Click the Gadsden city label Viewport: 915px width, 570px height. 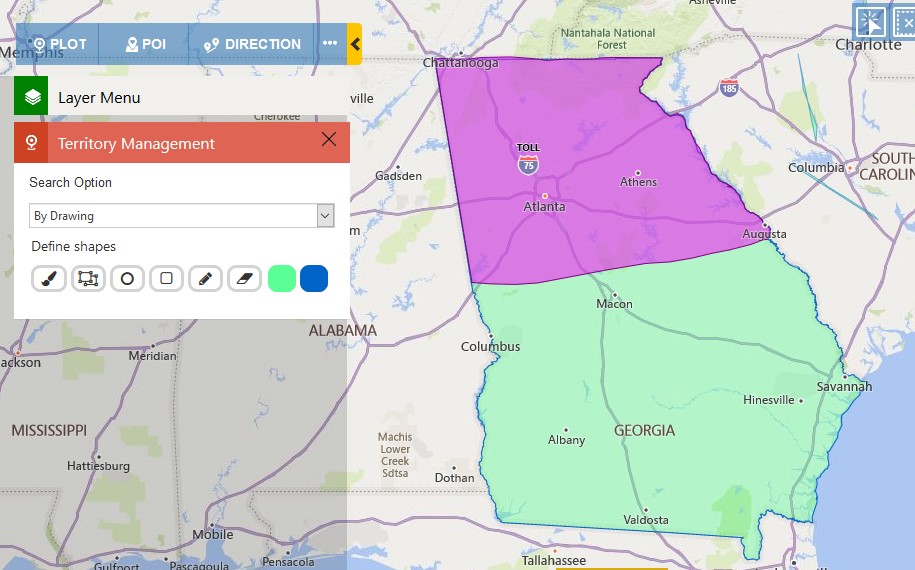[x=398, y=176]
